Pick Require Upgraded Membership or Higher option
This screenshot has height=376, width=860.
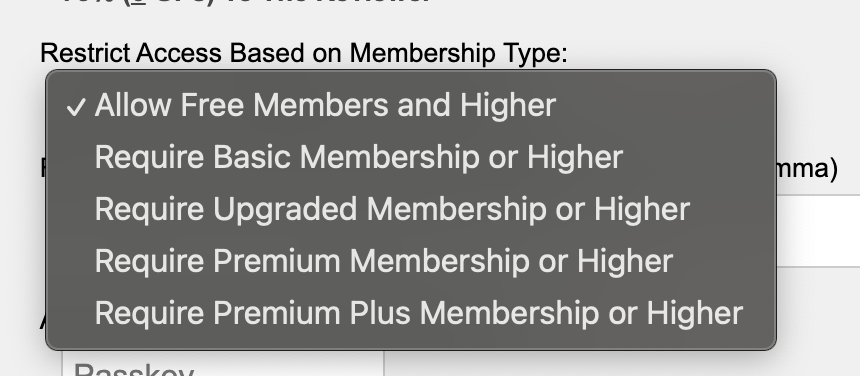tap(411, 209)
